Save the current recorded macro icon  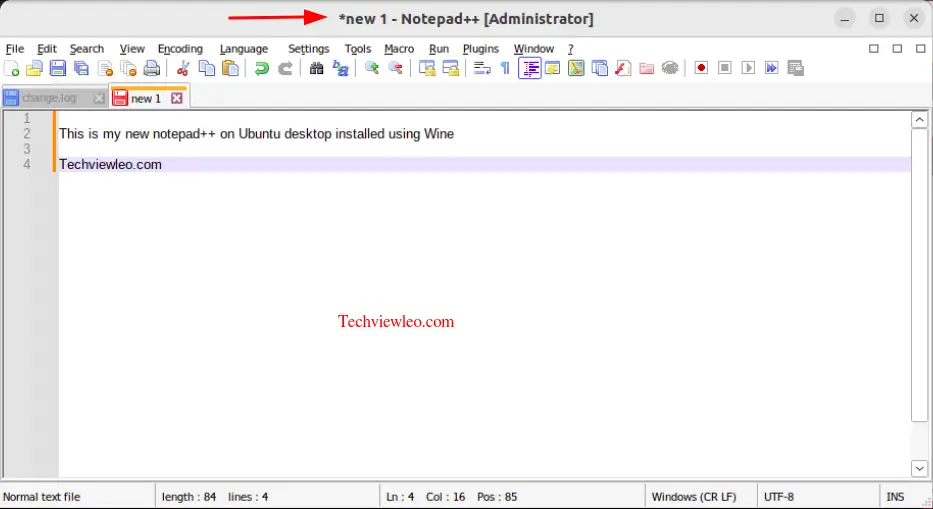pos(796,68)
